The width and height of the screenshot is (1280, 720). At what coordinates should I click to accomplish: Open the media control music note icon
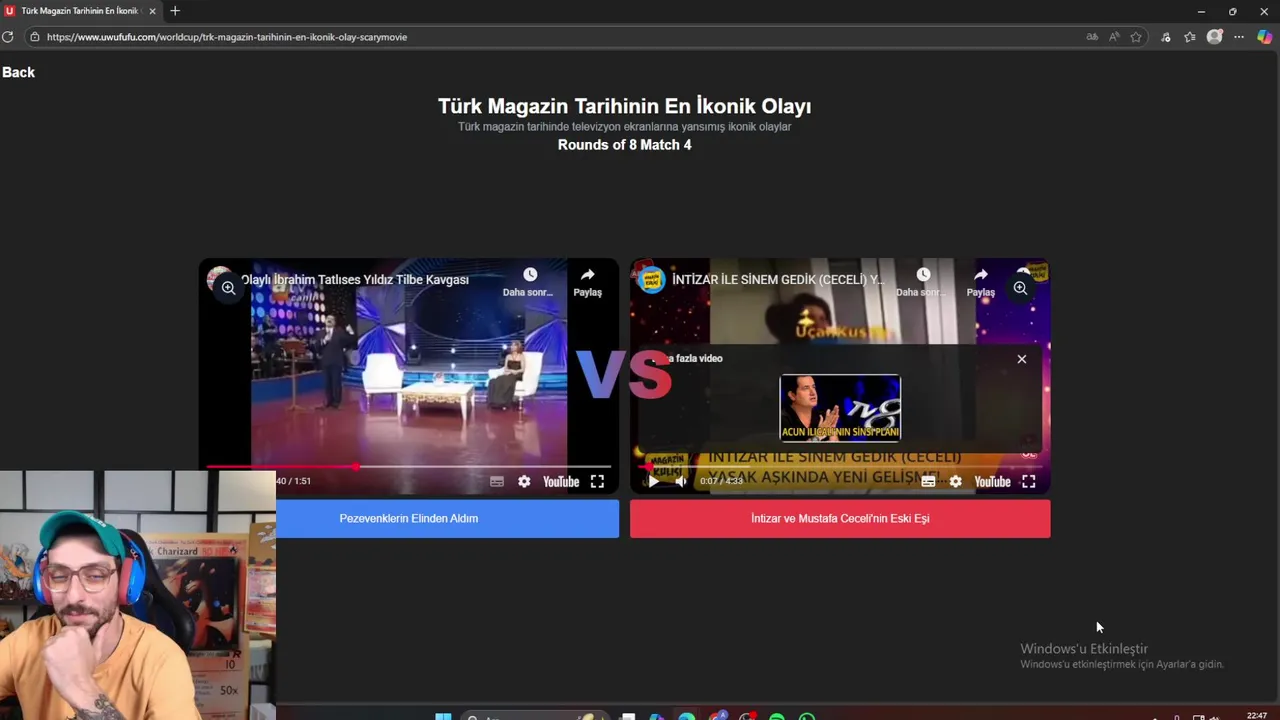[1166, 37]
